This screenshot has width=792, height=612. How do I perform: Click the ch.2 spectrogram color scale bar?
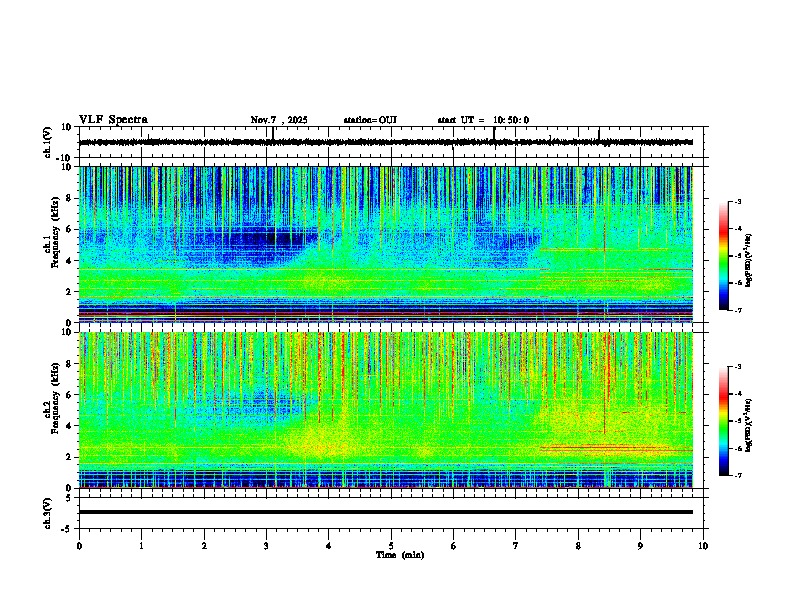pyautogui.click(x=724, y=421)
